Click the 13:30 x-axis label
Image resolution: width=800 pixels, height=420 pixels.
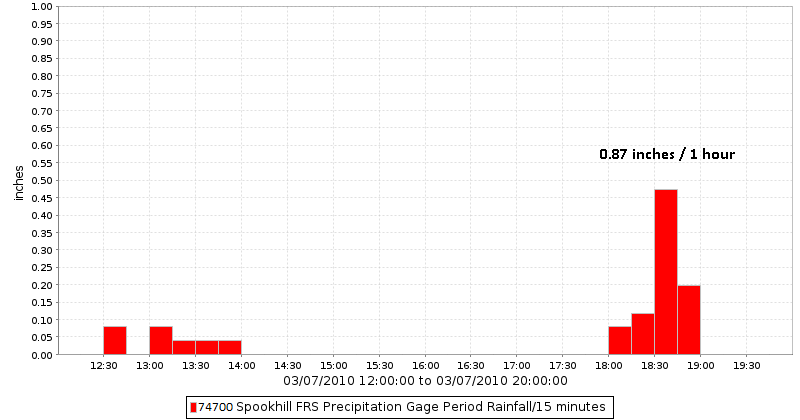[196, 366]
